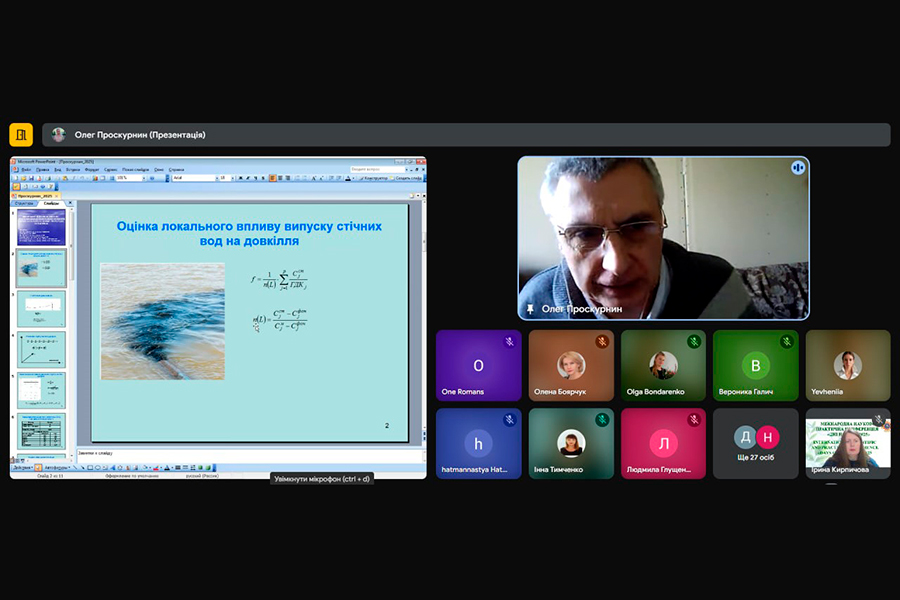Image resolution: width=900 pixels, height=600 pixels.
Task: Click the Open file icon in PowerPoint toolbar
Action: pos(24,178)
